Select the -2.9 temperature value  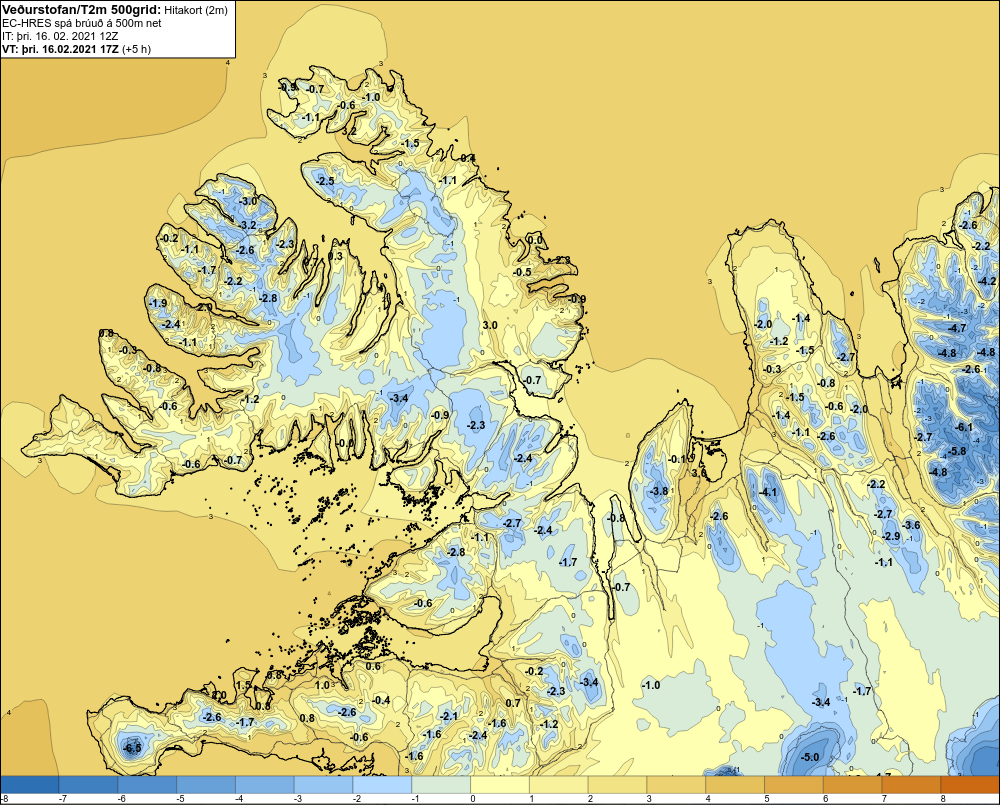coord(890,536)
